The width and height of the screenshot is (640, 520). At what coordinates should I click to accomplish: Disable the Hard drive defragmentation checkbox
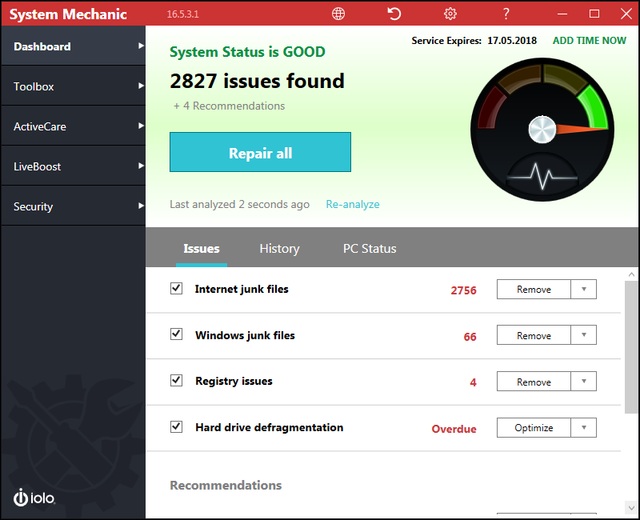(x=176, y=427)
